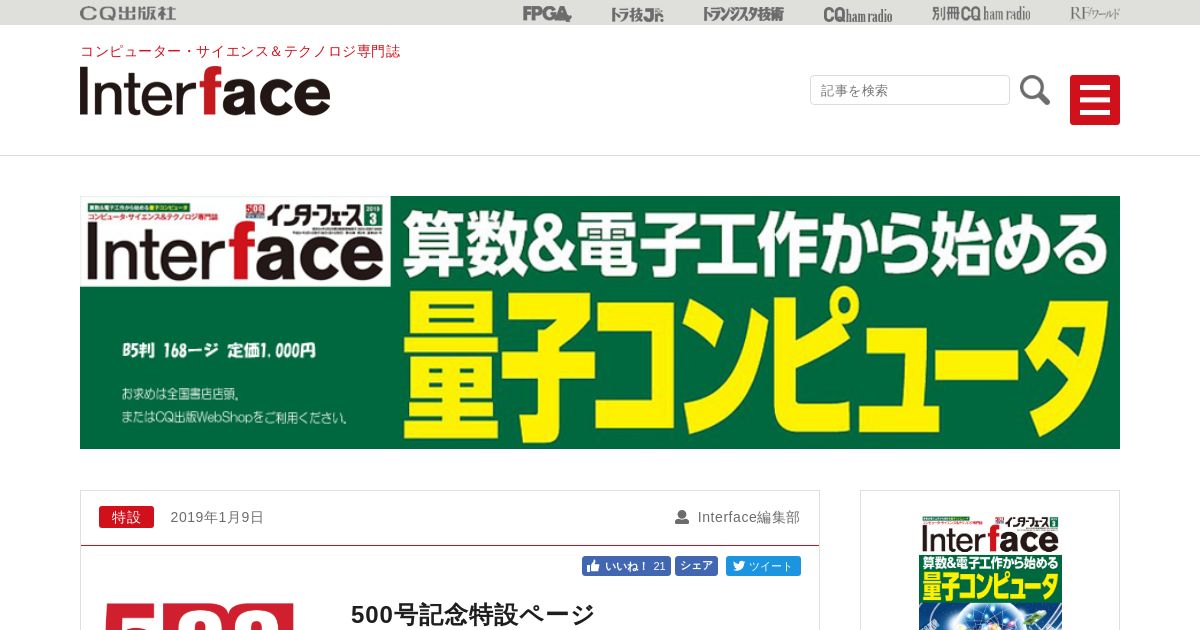
Task: Open the トランジスタ技術 magazine link
Action: [x=743, y=14]
